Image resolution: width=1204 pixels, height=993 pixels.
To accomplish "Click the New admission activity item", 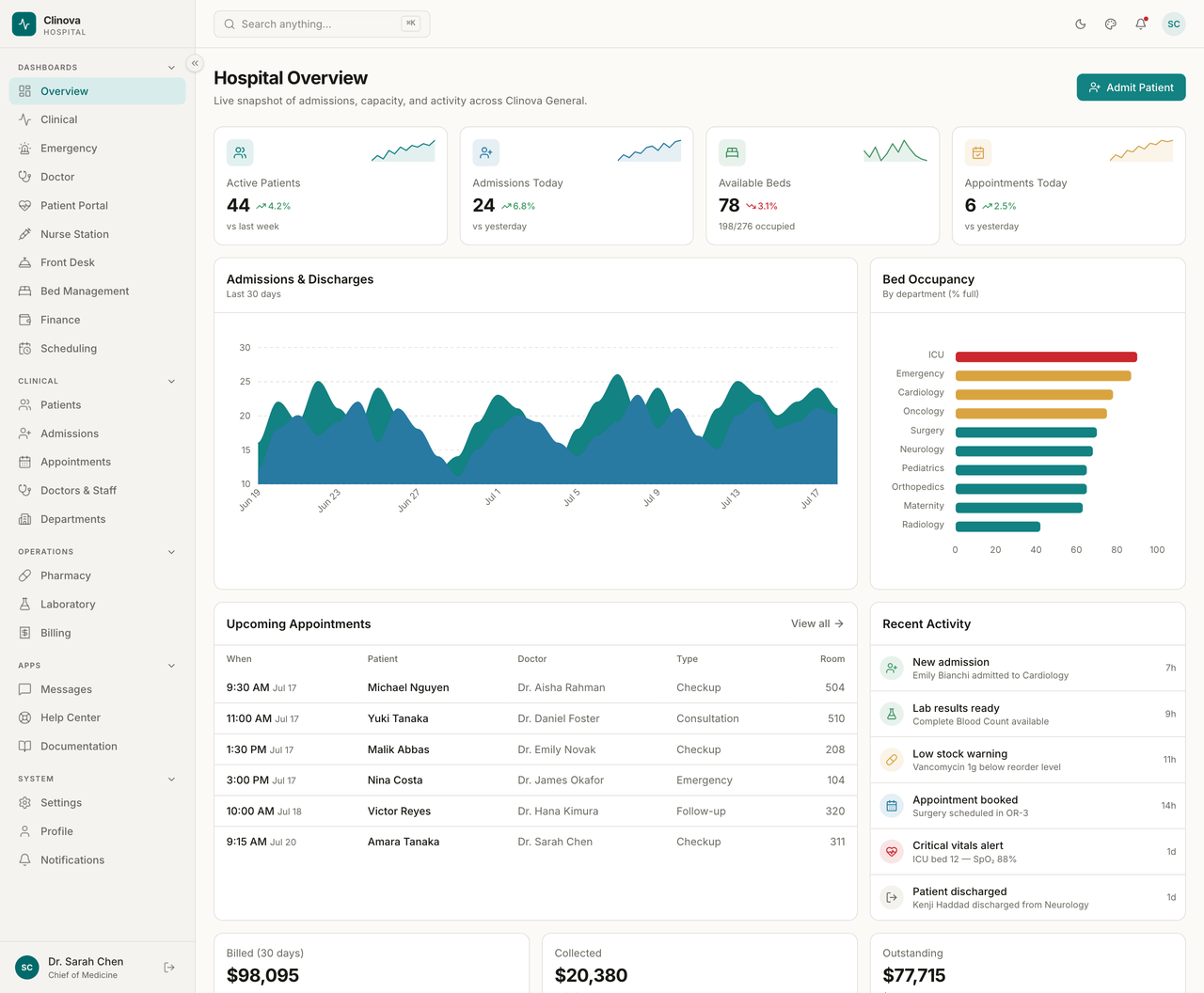I will coord(1027,669).
